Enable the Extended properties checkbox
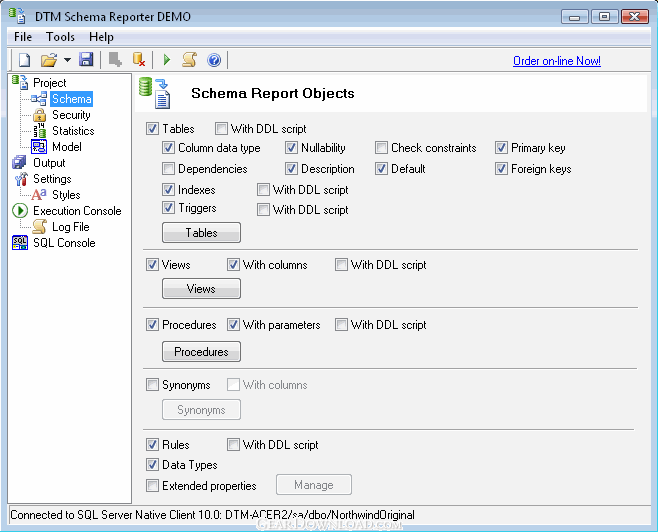This screenshot has width=658, height=532. (x=152, y=486)
